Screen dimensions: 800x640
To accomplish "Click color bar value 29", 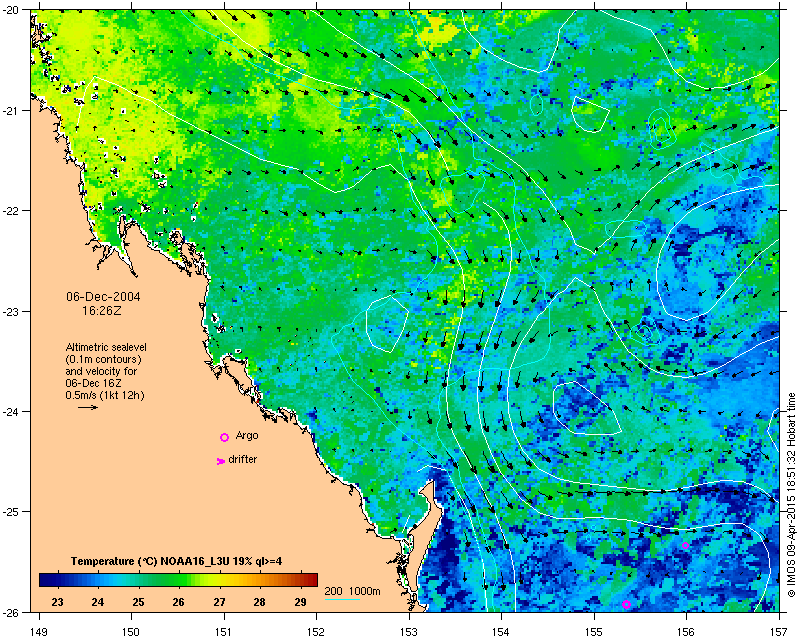I will [301, 602].
